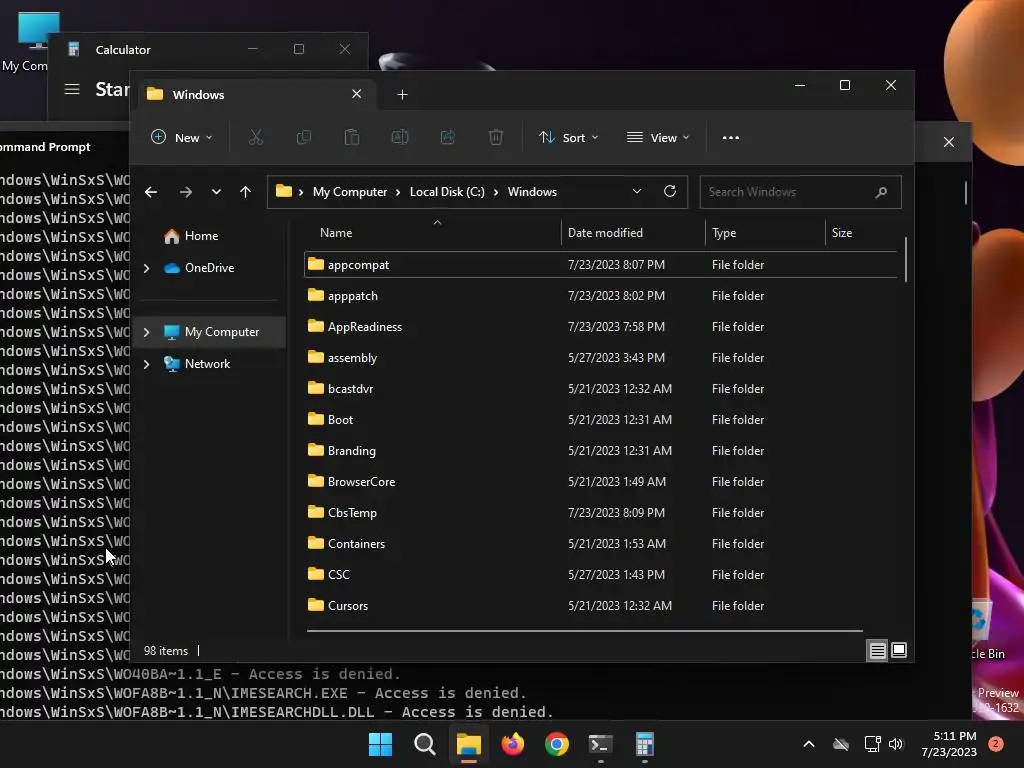This screenshot has width=1024, height=768.
Task: Open volume control in system tray
Action: tap(895, 744)
